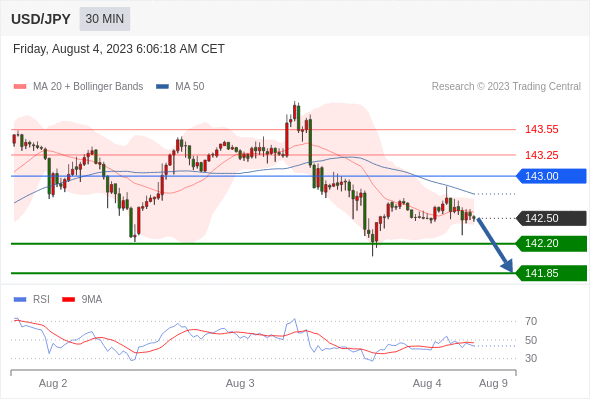590x400 pixels.
Task: Toggle the 9MA legend entry
Action: pyautogui.click(x=82, y=300)
